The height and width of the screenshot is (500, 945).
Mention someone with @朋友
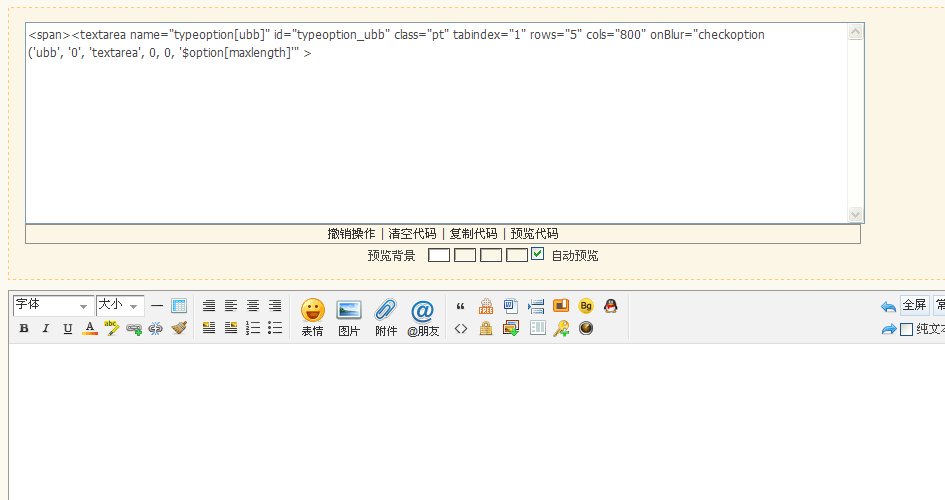[x=423, y=317]
